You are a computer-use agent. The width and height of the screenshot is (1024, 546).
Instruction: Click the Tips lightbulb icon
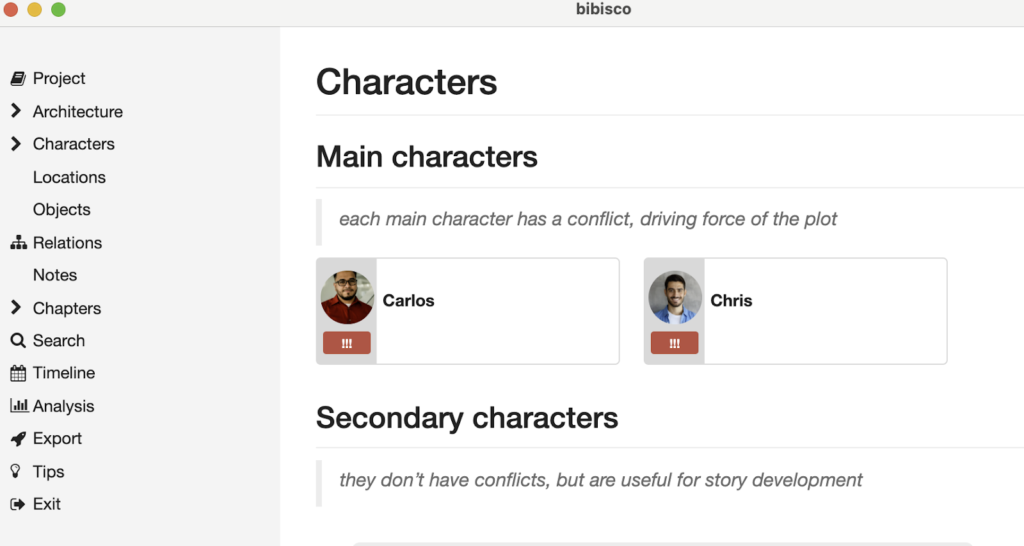(x=16, y=471)
